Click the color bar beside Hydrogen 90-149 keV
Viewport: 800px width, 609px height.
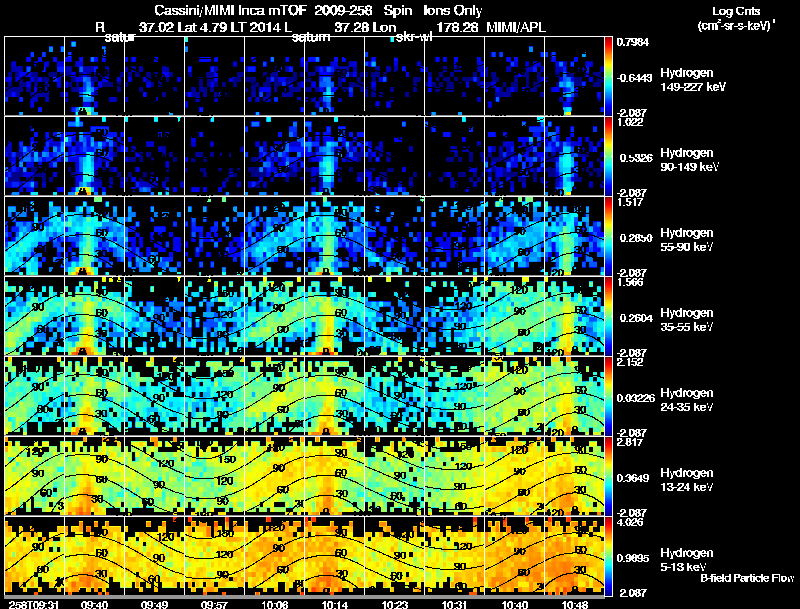point(608,156)
